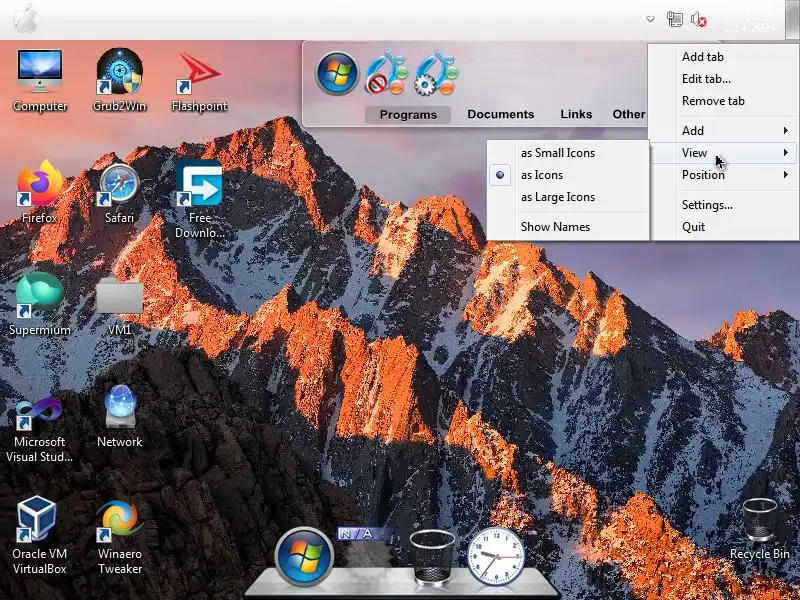
Task: Expand the Add submenu
Action: (x=723, y=131)
